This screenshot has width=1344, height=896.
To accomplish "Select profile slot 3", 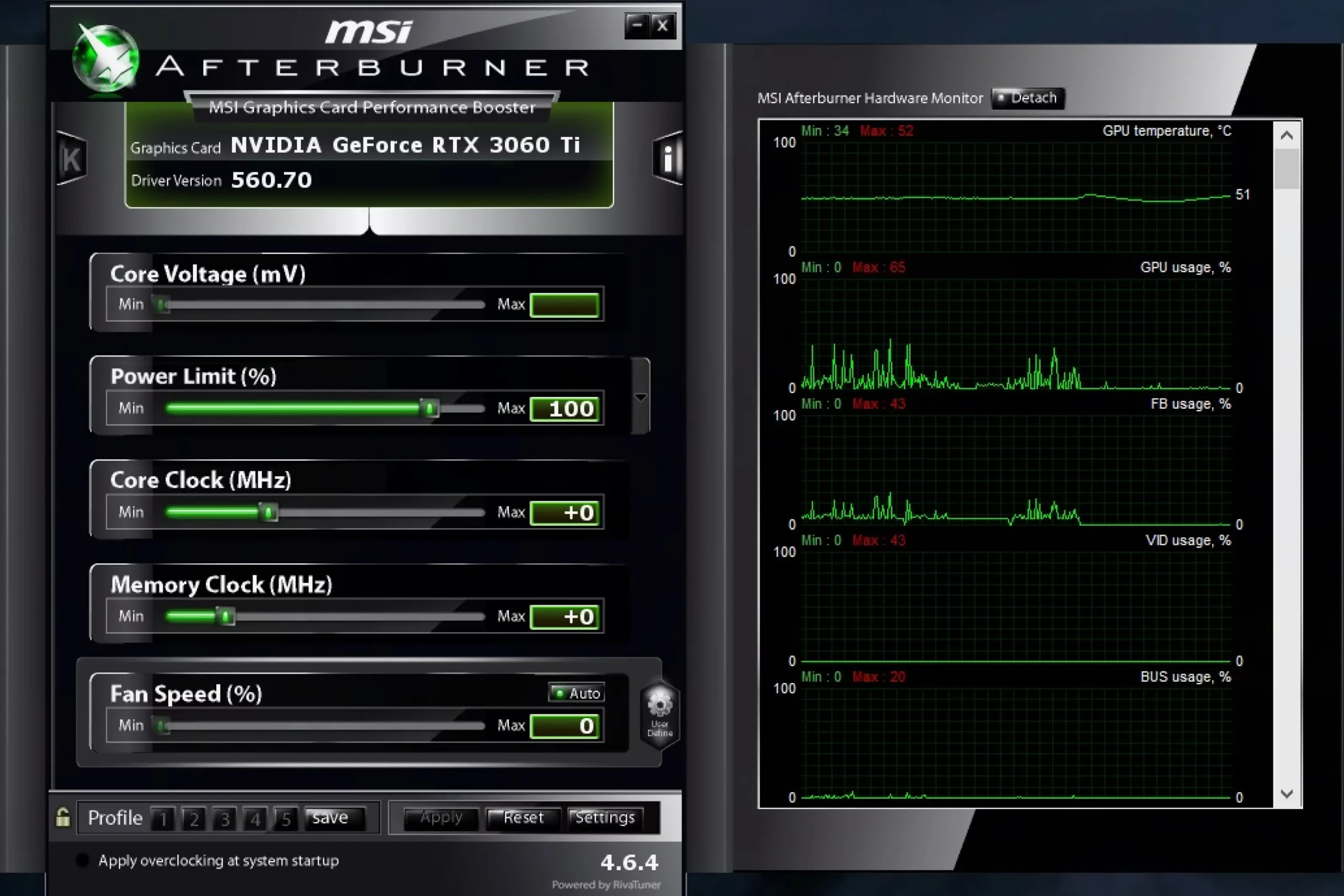I will tap(225, 819).
